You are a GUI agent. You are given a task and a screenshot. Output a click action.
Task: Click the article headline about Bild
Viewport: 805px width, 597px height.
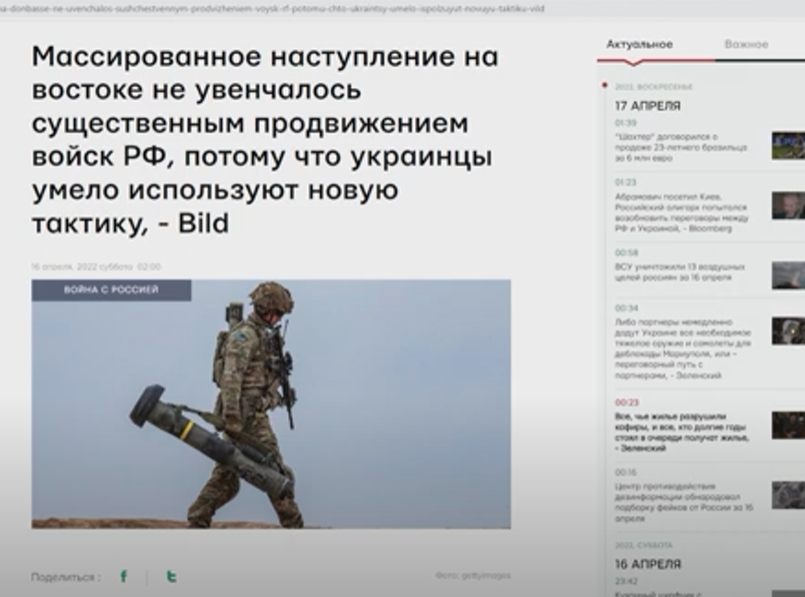click(265, 139)
